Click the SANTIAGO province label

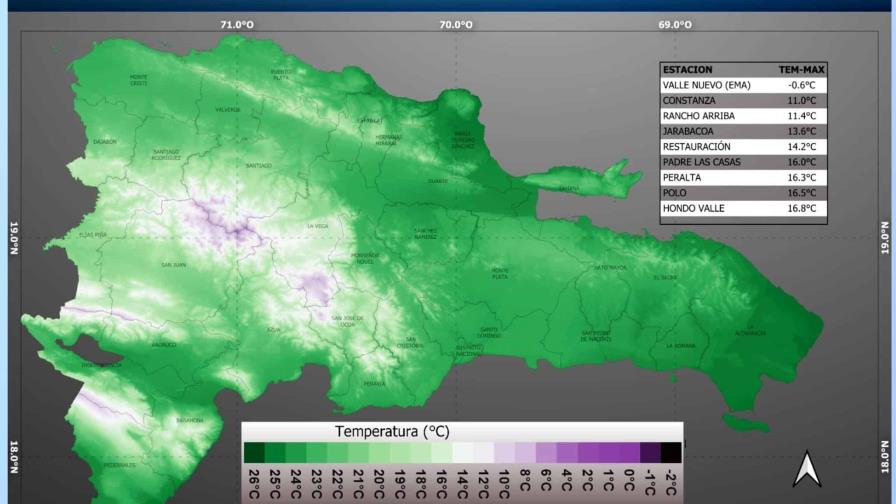point(259,166)
